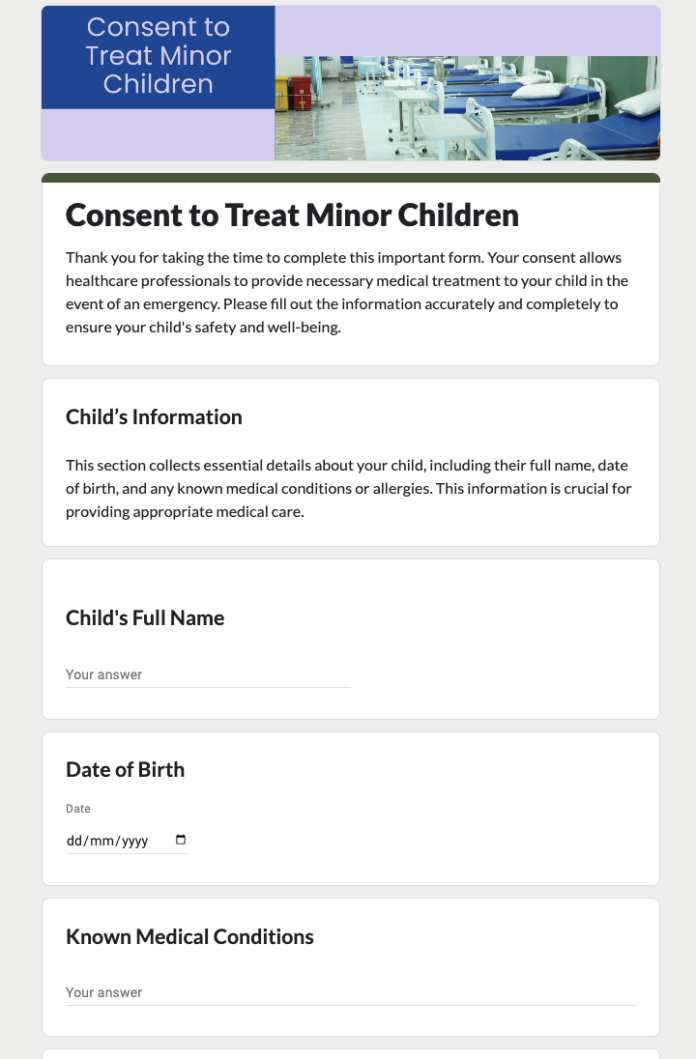Click the purple form header graphic
Image resolution: width=696 pixels, height=1059 pixels.
(x=350, y=82)
